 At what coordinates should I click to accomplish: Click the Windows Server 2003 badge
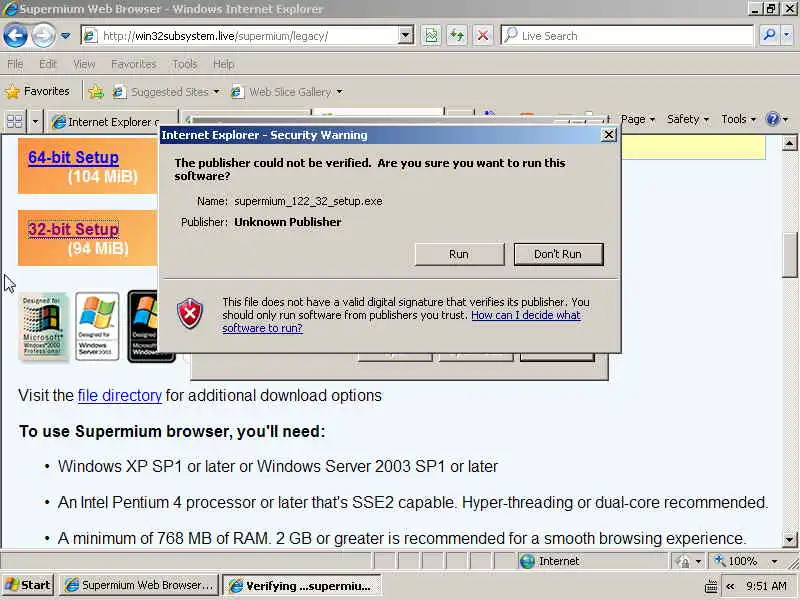(x=97, y=327)
